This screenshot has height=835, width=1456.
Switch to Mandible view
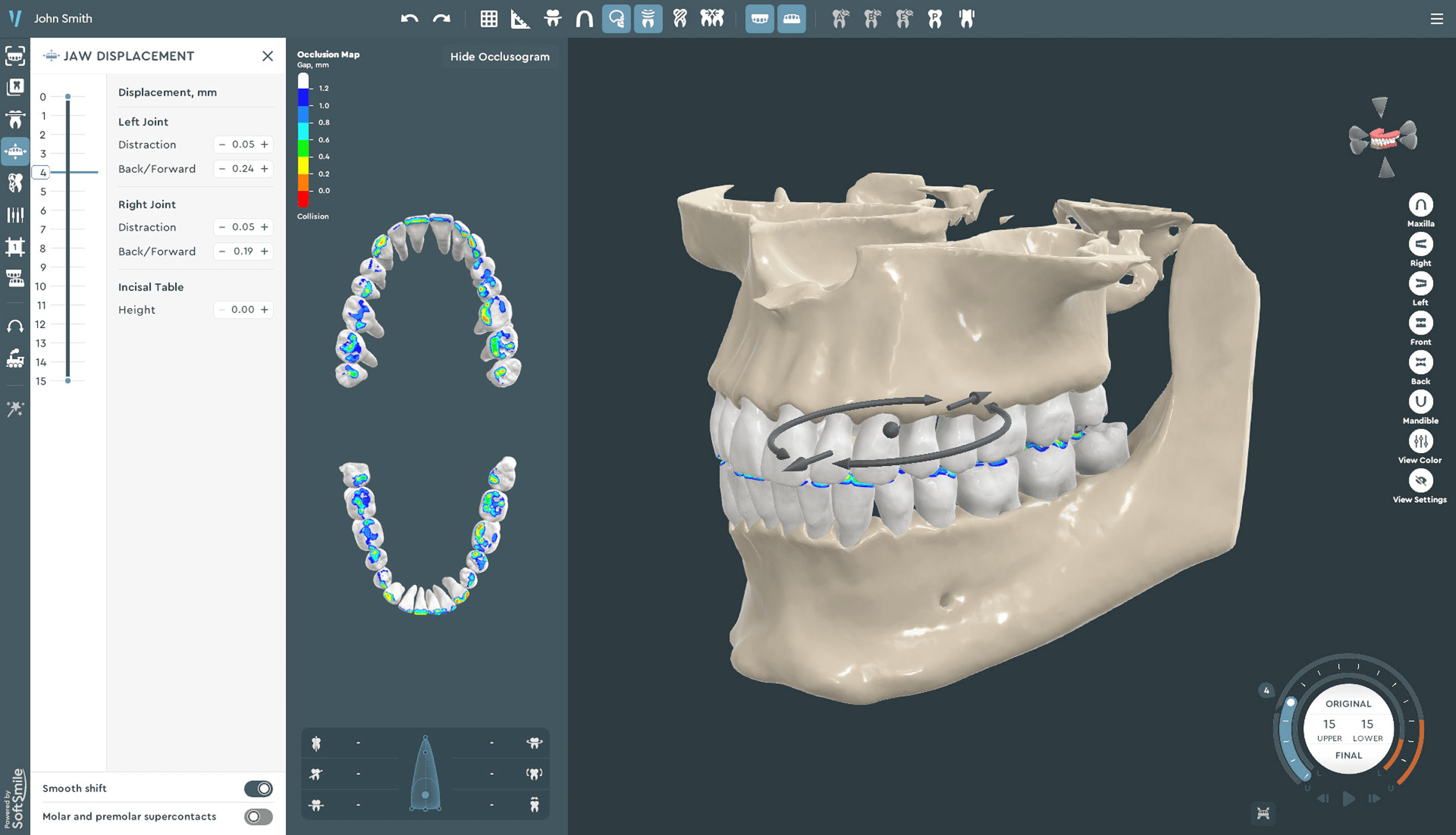[1420, 403]
